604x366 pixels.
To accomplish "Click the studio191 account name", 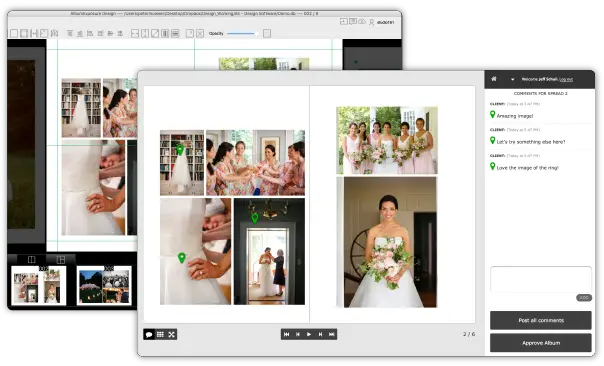I will click(x=385, y=22).
